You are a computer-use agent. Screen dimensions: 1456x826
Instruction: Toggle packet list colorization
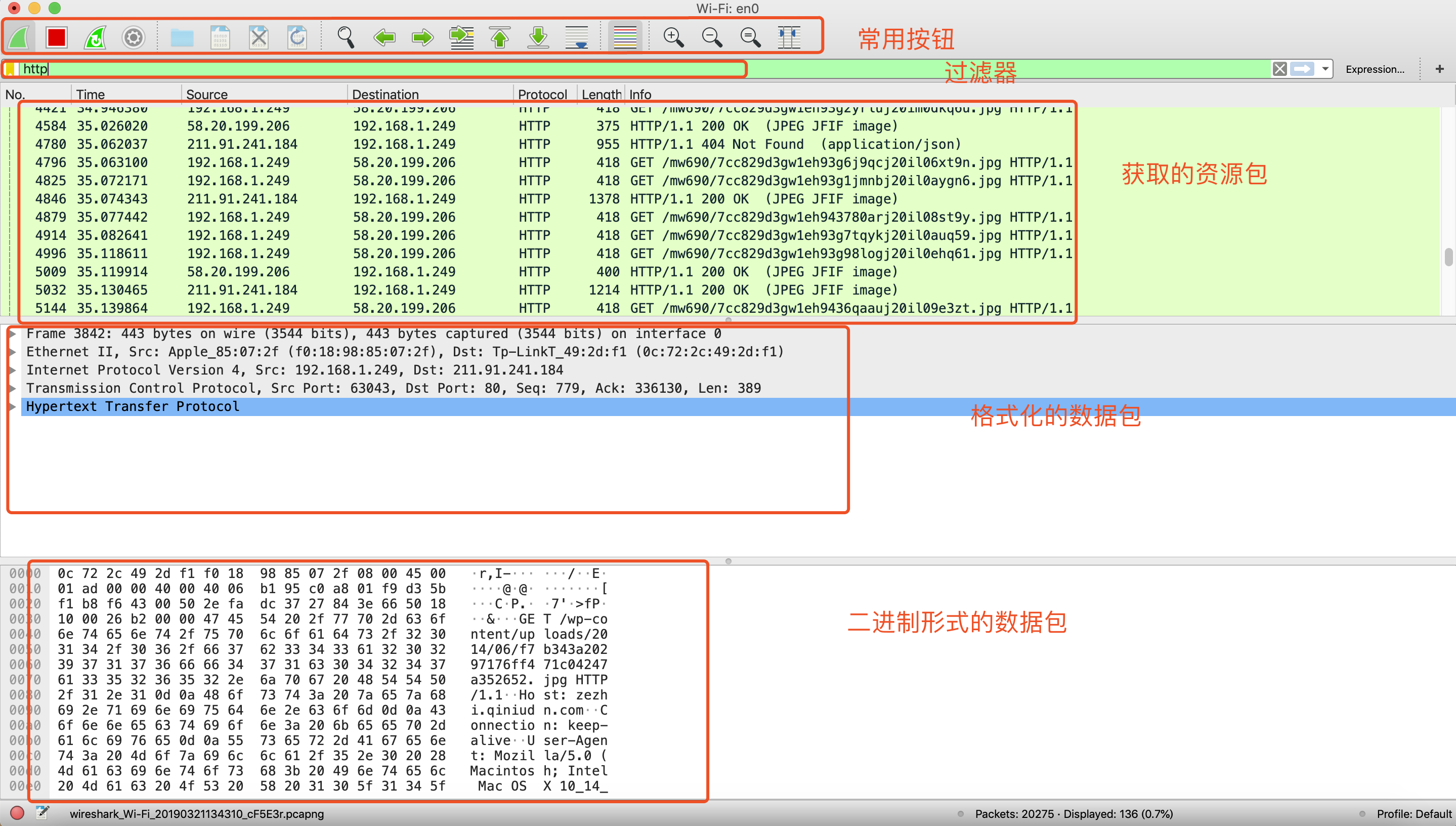pos(625,37)
